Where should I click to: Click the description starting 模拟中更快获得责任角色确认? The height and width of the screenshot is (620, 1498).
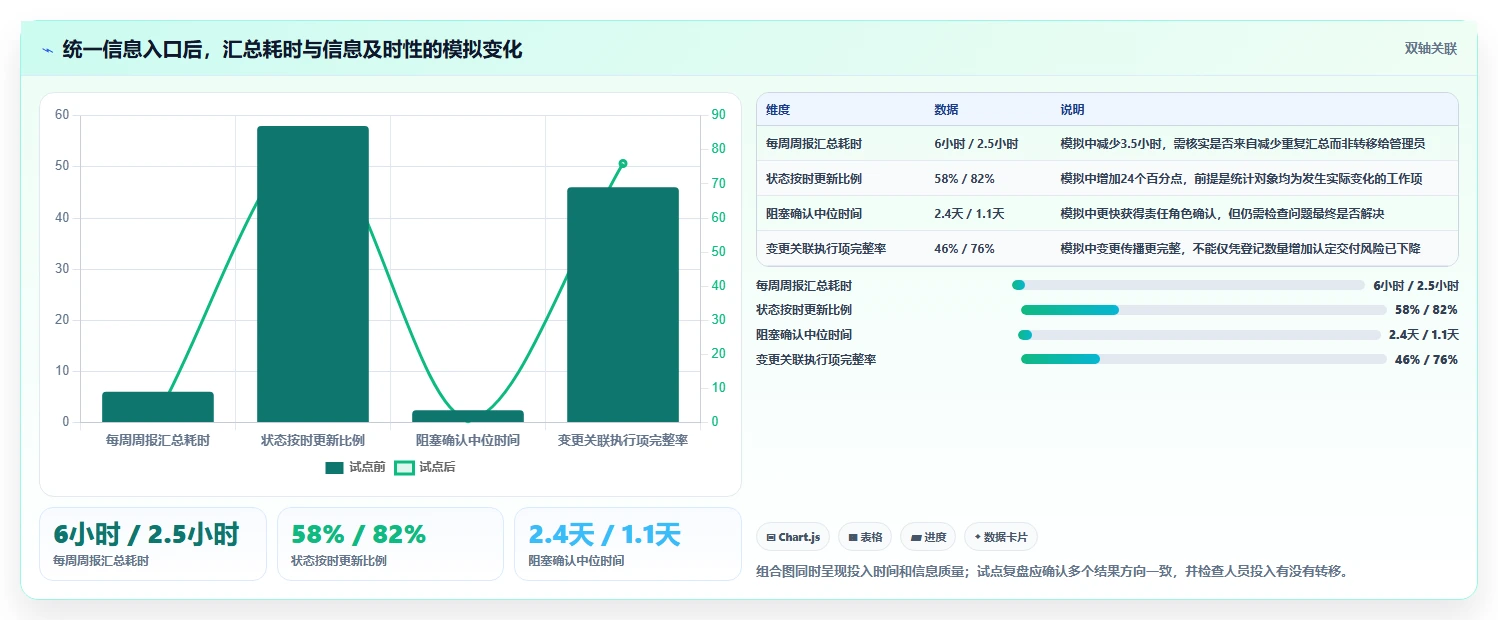tap(1222, 214)
